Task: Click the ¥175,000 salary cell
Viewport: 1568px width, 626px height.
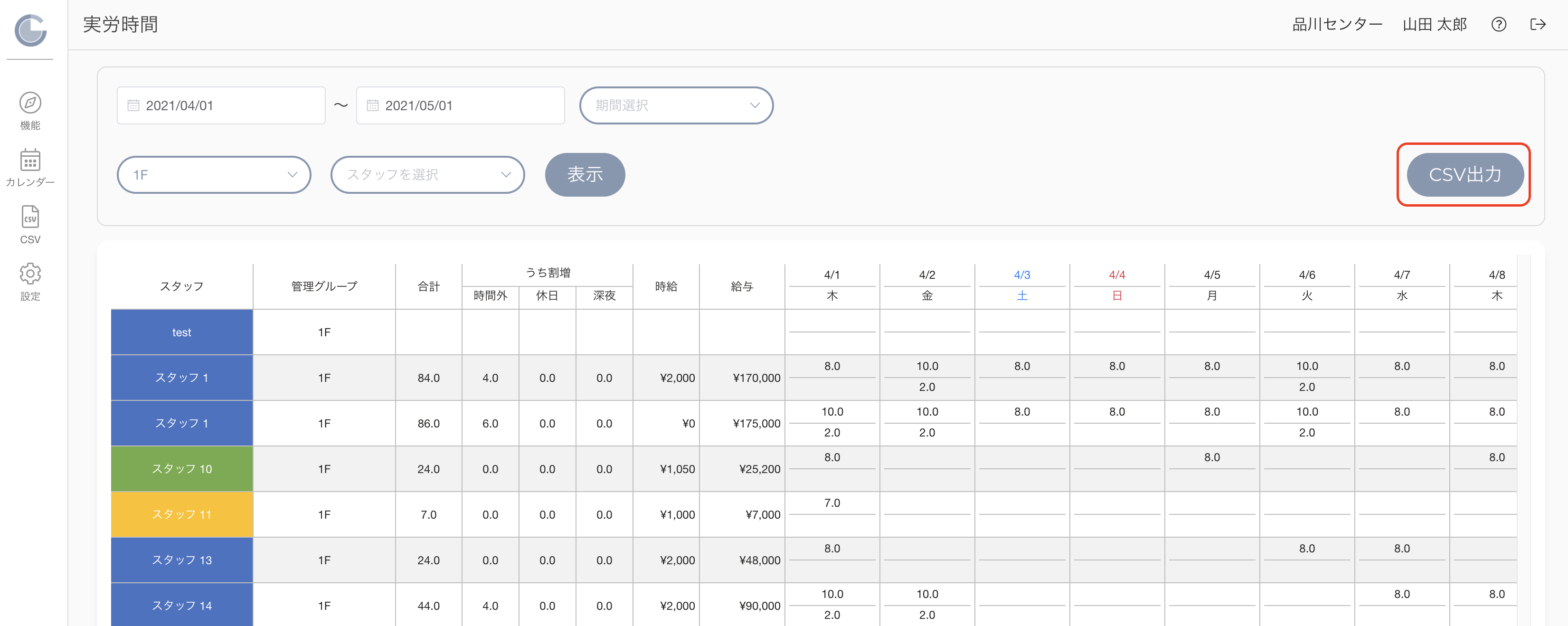Action: click(742, 423)
